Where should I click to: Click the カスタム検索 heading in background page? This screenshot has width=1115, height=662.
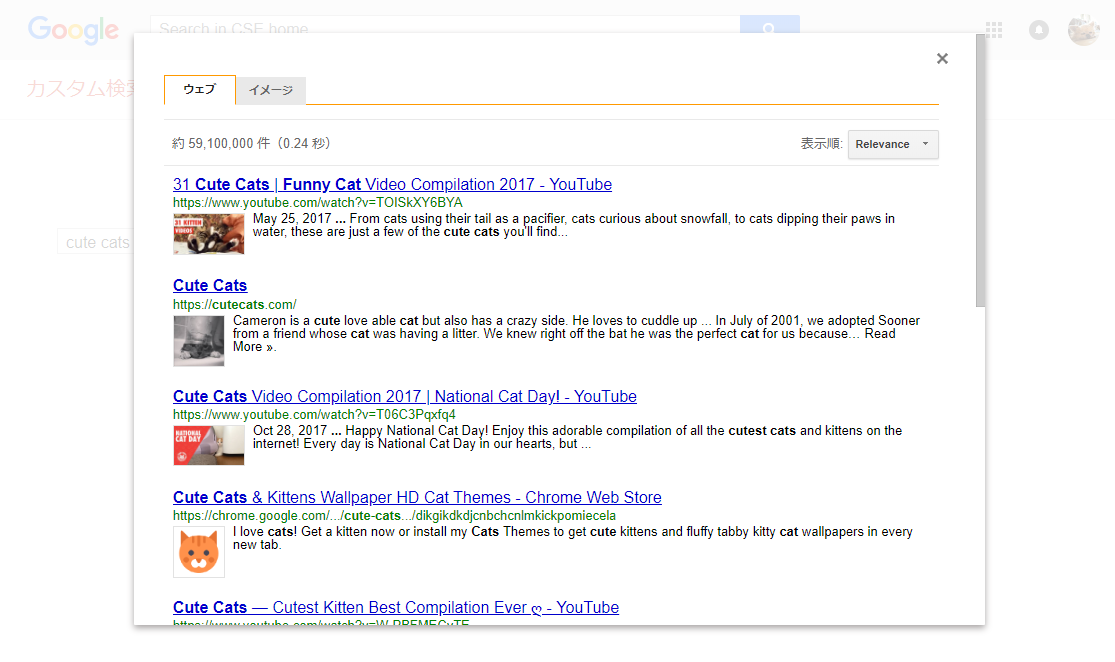[x=80, y=89]
